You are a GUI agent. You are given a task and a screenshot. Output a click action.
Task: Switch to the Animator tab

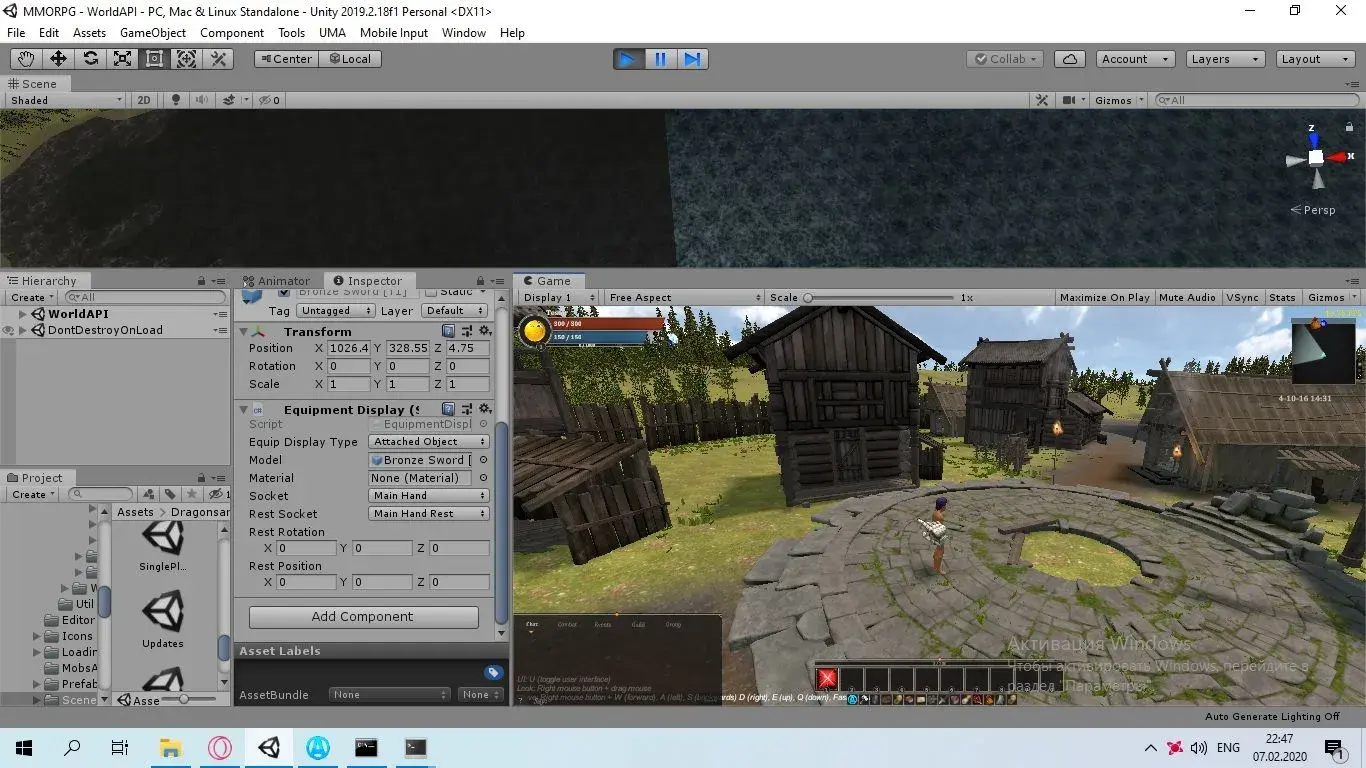tap(276, 281)
